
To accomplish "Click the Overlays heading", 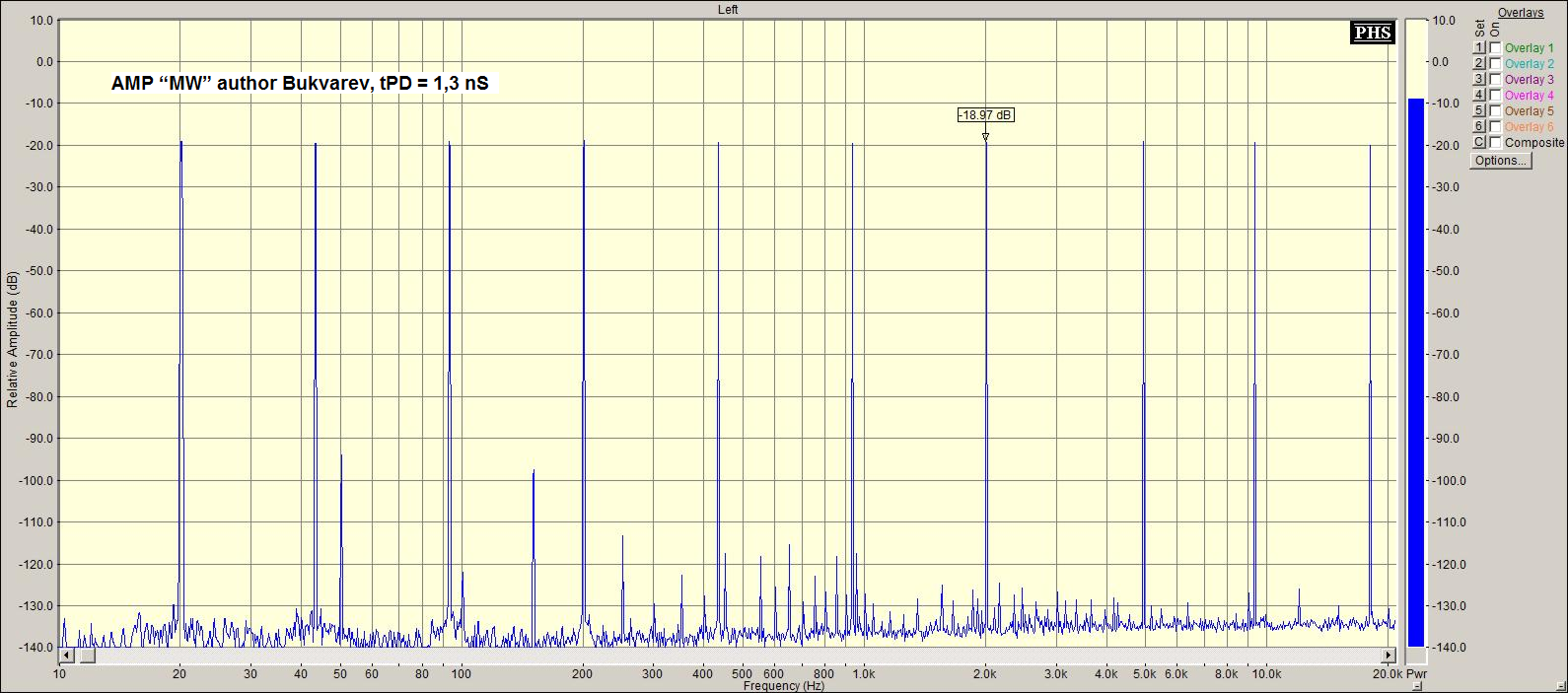I will (1521, 13).
